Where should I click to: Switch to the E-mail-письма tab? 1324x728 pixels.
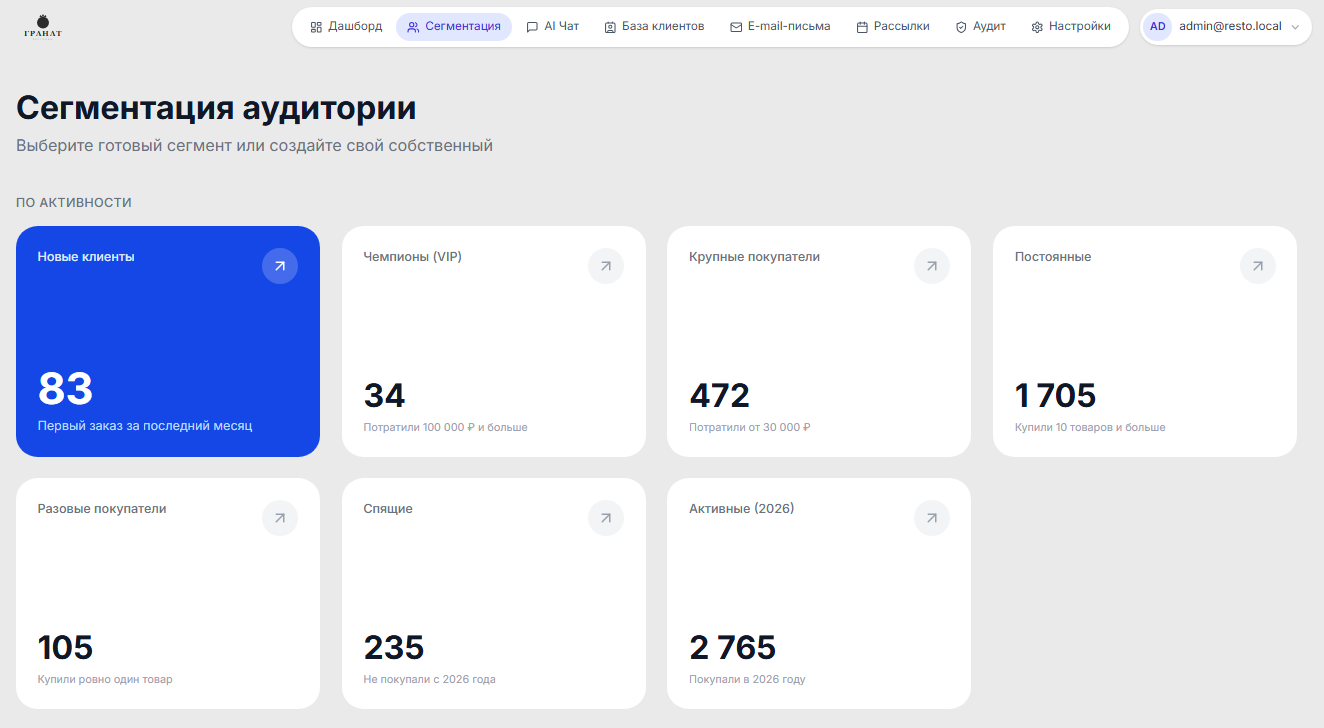click(780, 27)
